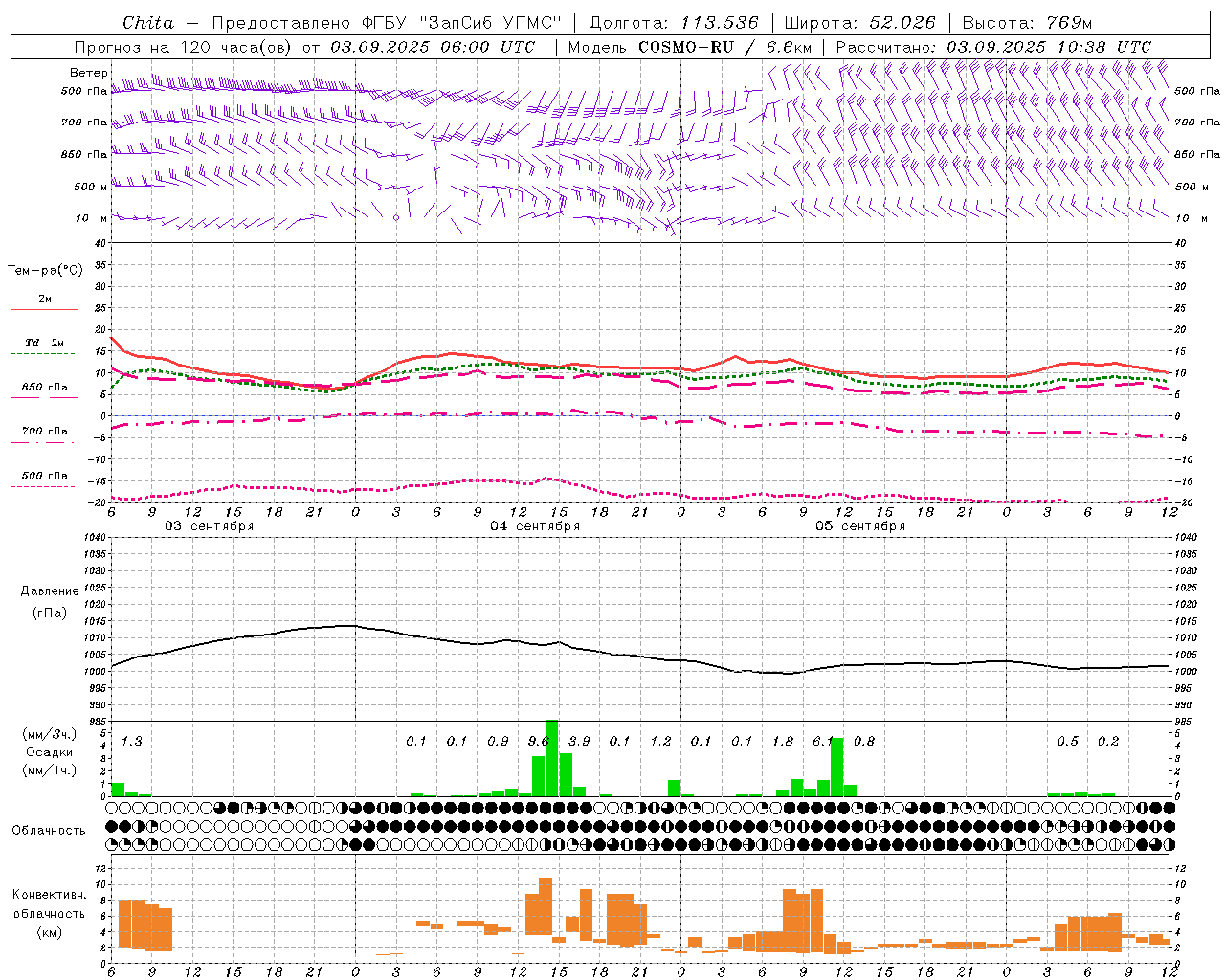Screen dimensions: 1225x980
Task: Click the "1.2" precipitation amount value
Action: [x=660, y=742]
